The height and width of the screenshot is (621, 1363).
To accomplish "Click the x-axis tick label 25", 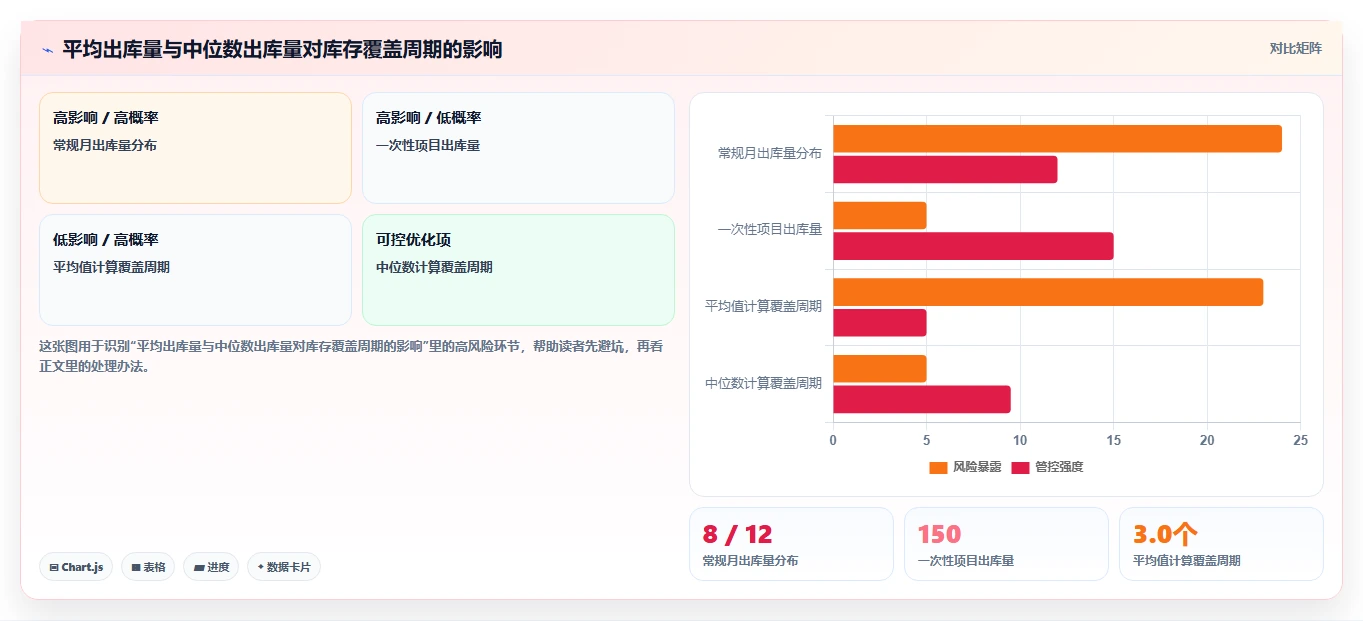I will click(1300, 440).
